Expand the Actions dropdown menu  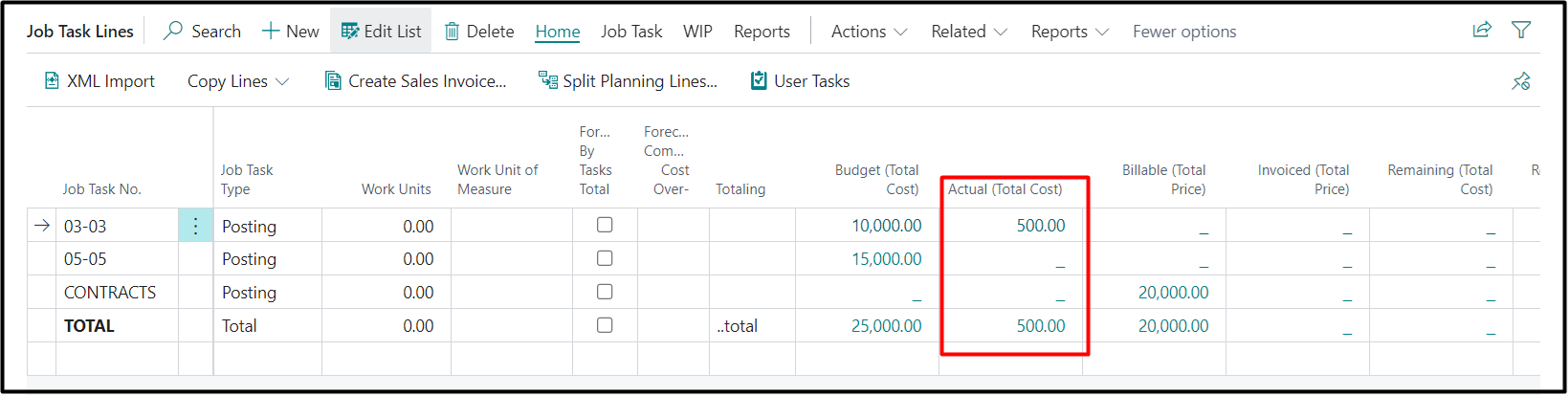pyautogui.click(x=869, y=32)
